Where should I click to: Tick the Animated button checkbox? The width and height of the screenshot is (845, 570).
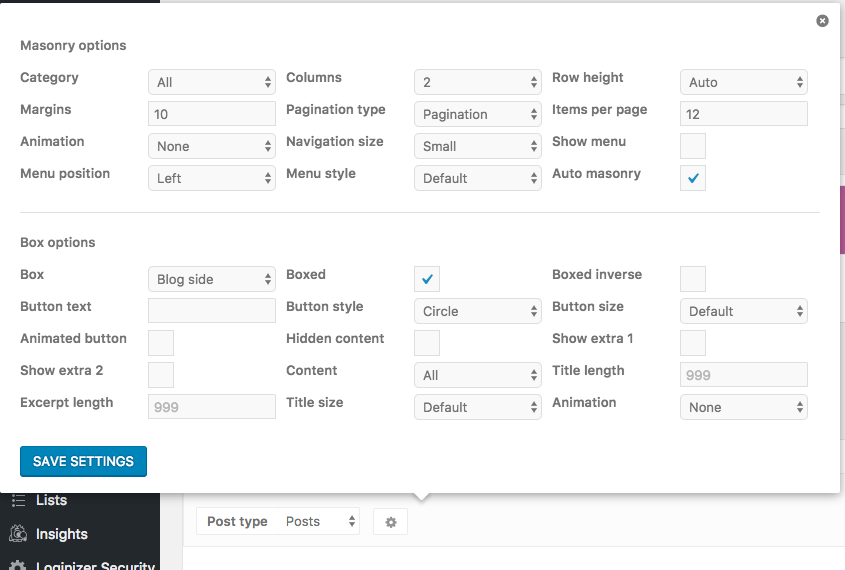pos(161,343)
